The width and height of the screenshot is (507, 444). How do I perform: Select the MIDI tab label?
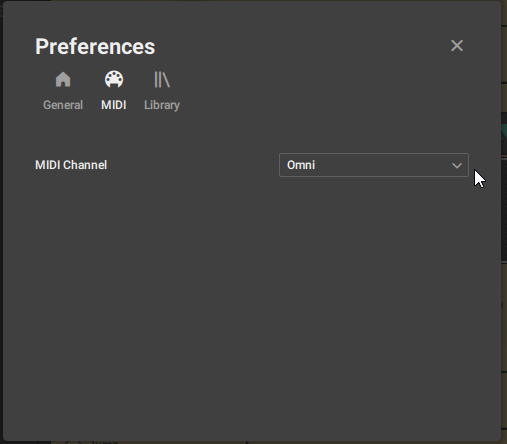(114, 105)
